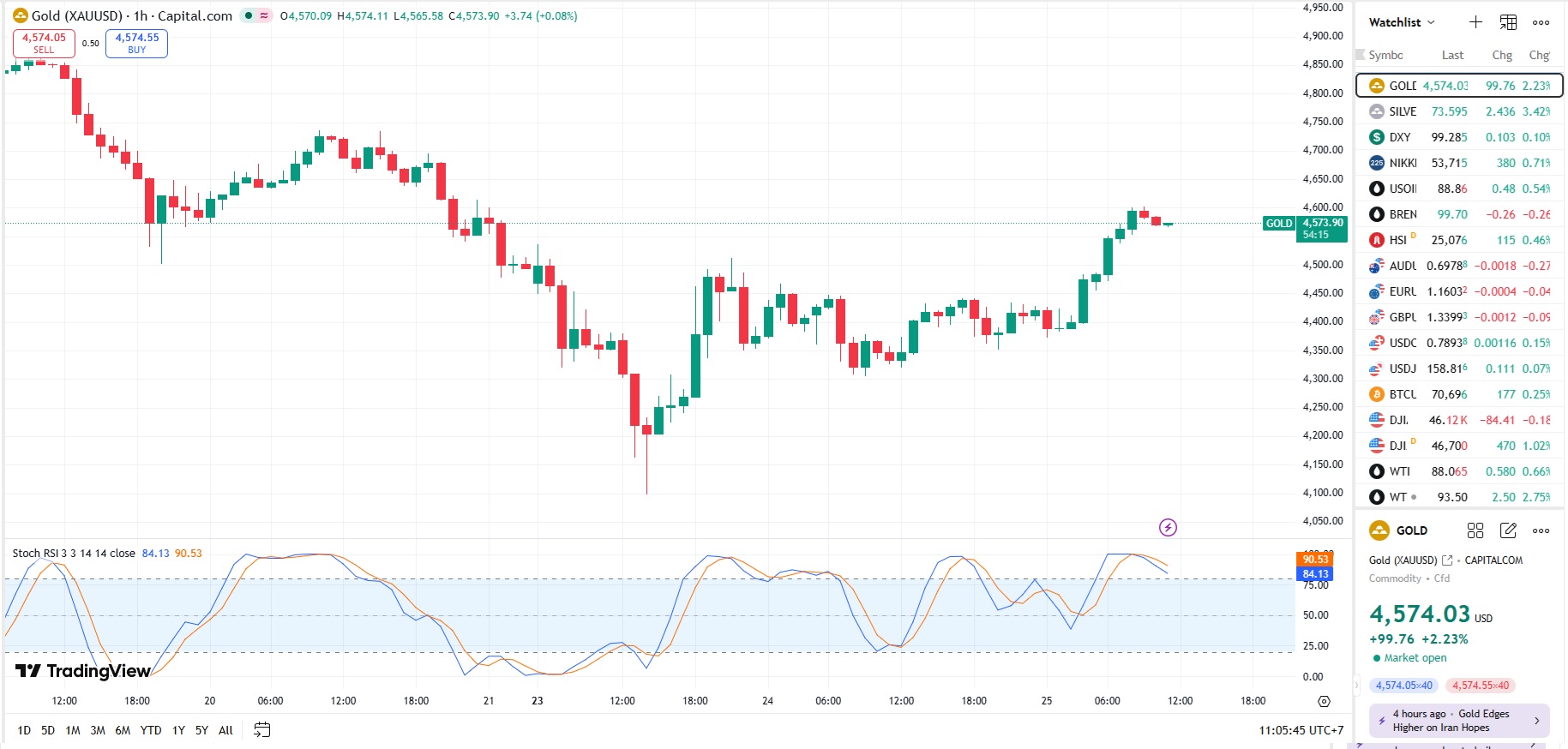Click the grid layout icon beside GOLD details

(1475, 530)
